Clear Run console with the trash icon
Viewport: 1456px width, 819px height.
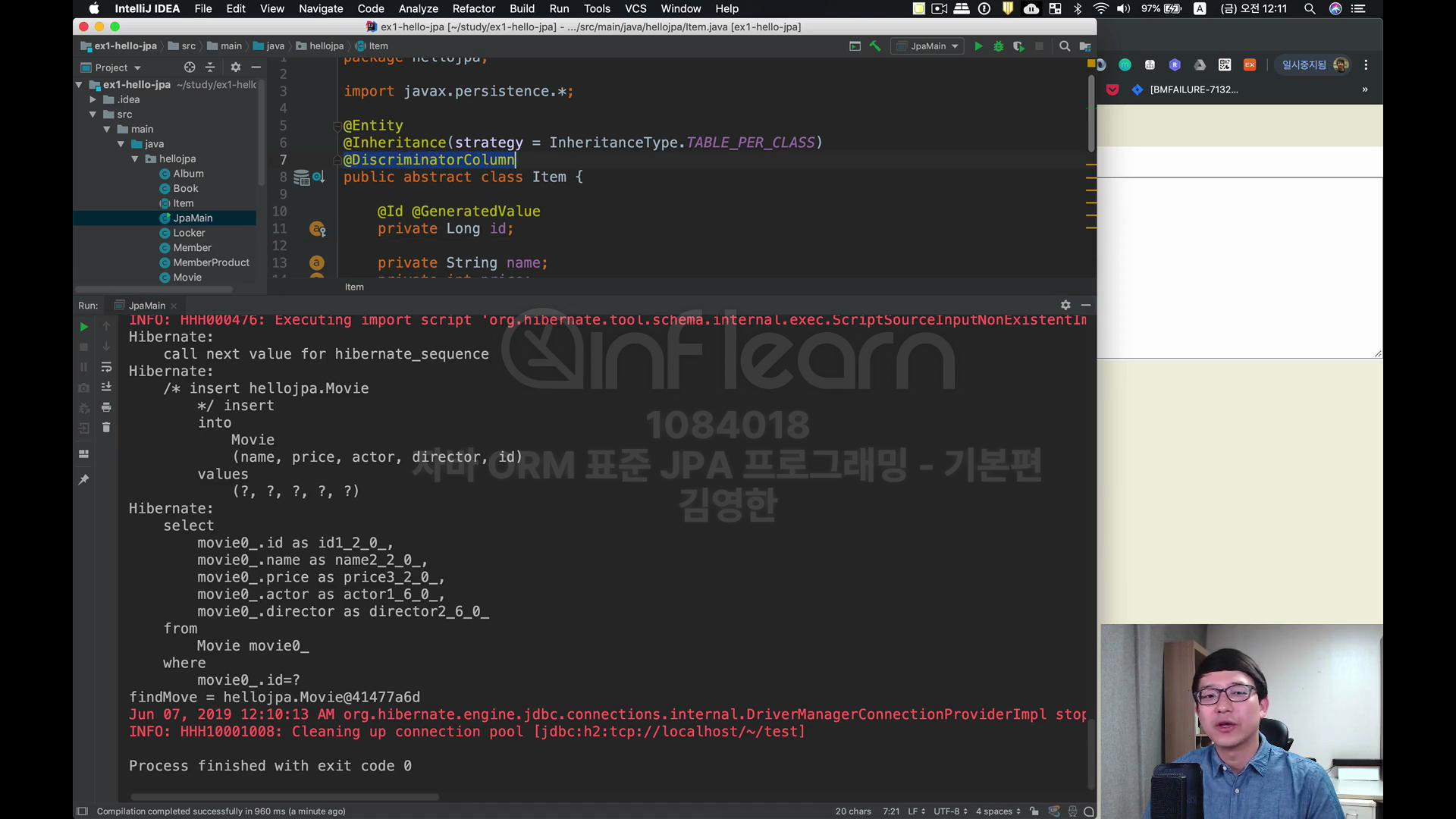point(106,428)
